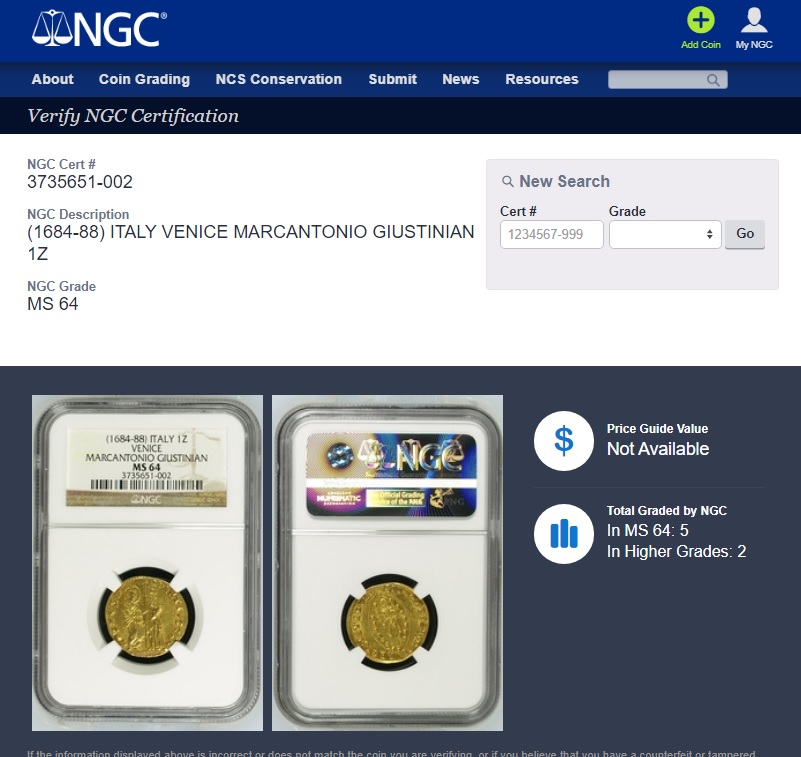Click the bar chart Total Graded icon
This screenshot has height=757, width=801.
563,534
